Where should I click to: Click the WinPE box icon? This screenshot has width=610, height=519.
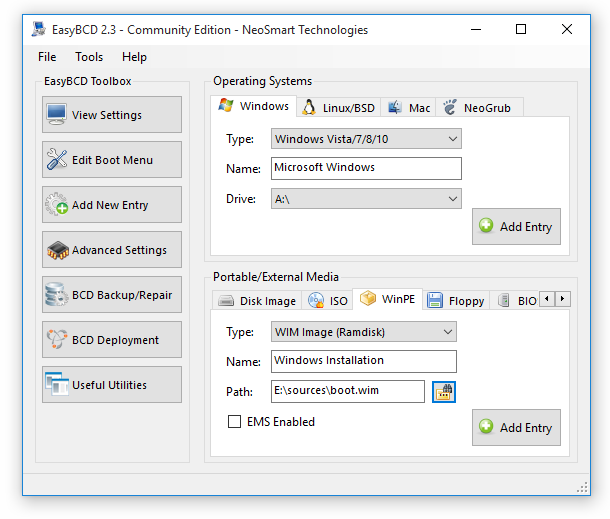coord(368,298)
